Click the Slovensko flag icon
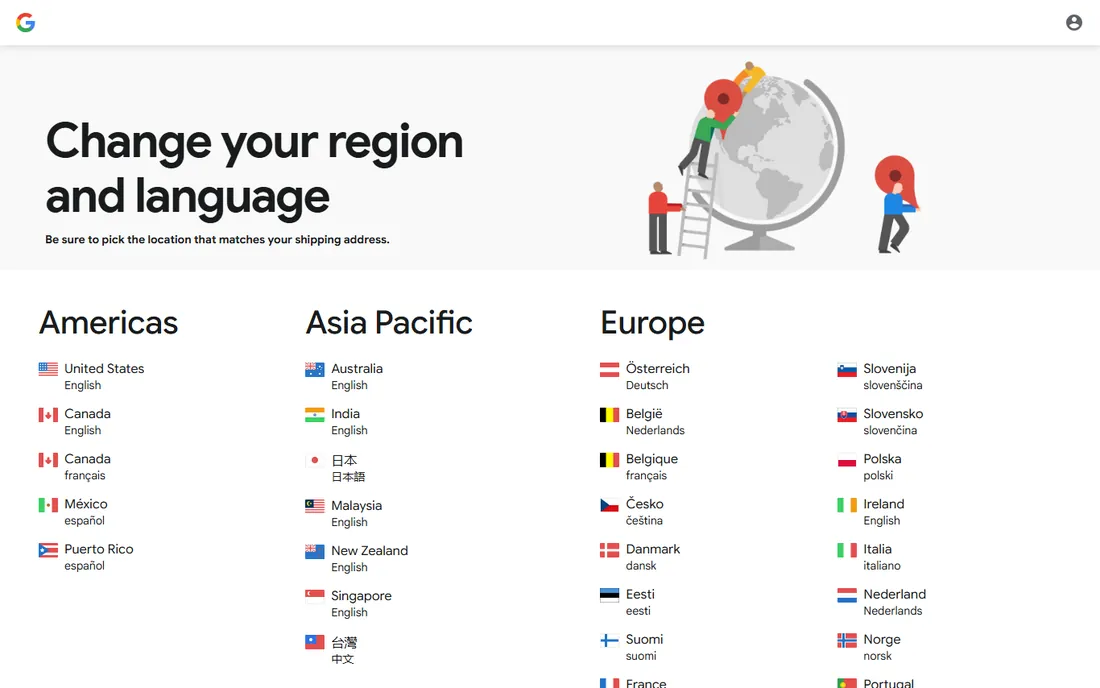1100x688 pixels. click(847, 414)
